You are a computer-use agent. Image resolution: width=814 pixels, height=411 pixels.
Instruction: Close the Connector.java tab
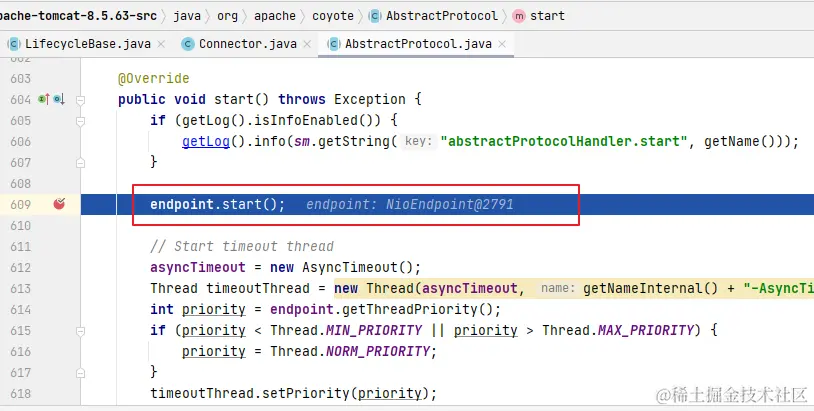(x=307, y=44)
